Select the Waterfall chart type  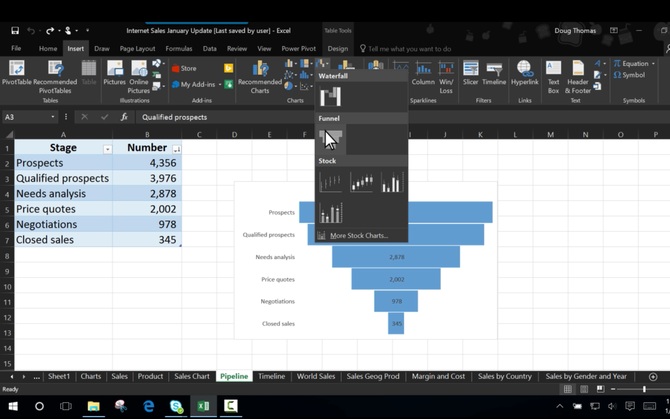(x=330, y=96)
